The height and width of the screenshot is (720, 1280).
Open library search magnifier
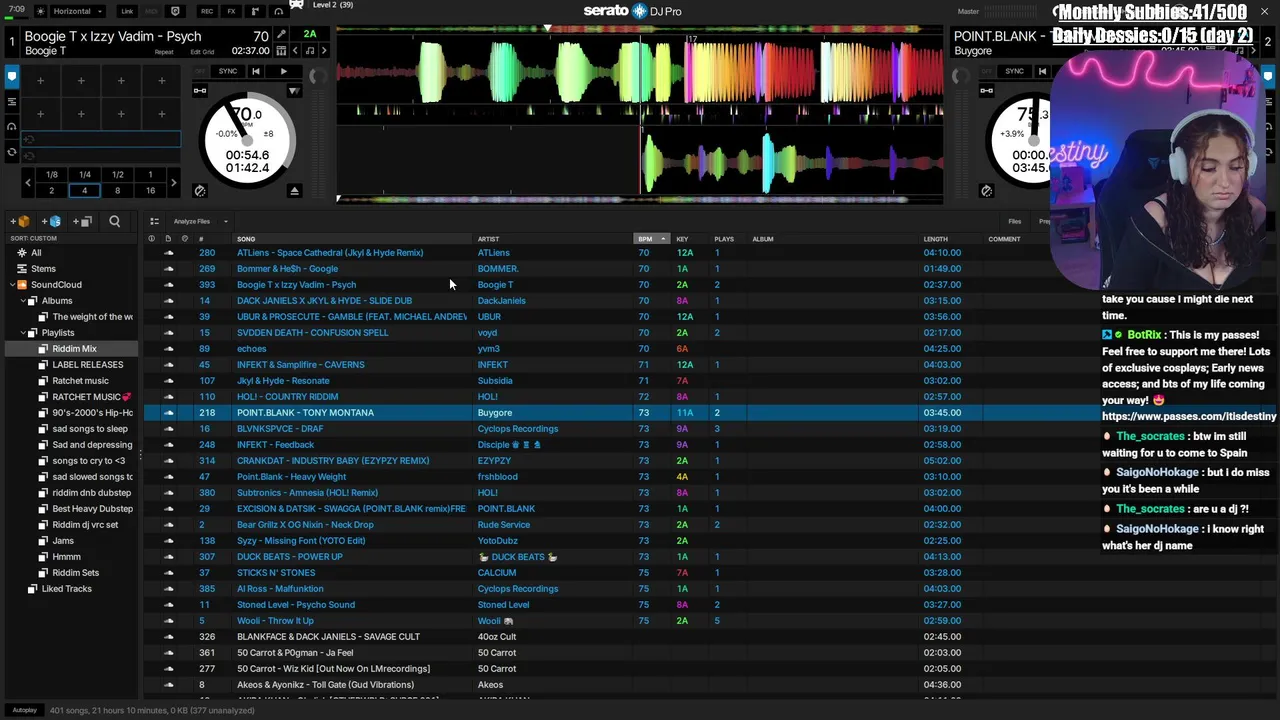[114, 221]
